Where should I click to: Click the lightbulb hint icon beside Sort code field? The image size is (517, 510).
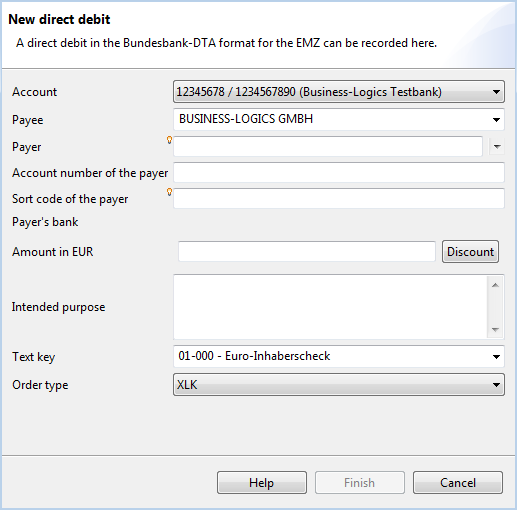click(169, 192)
